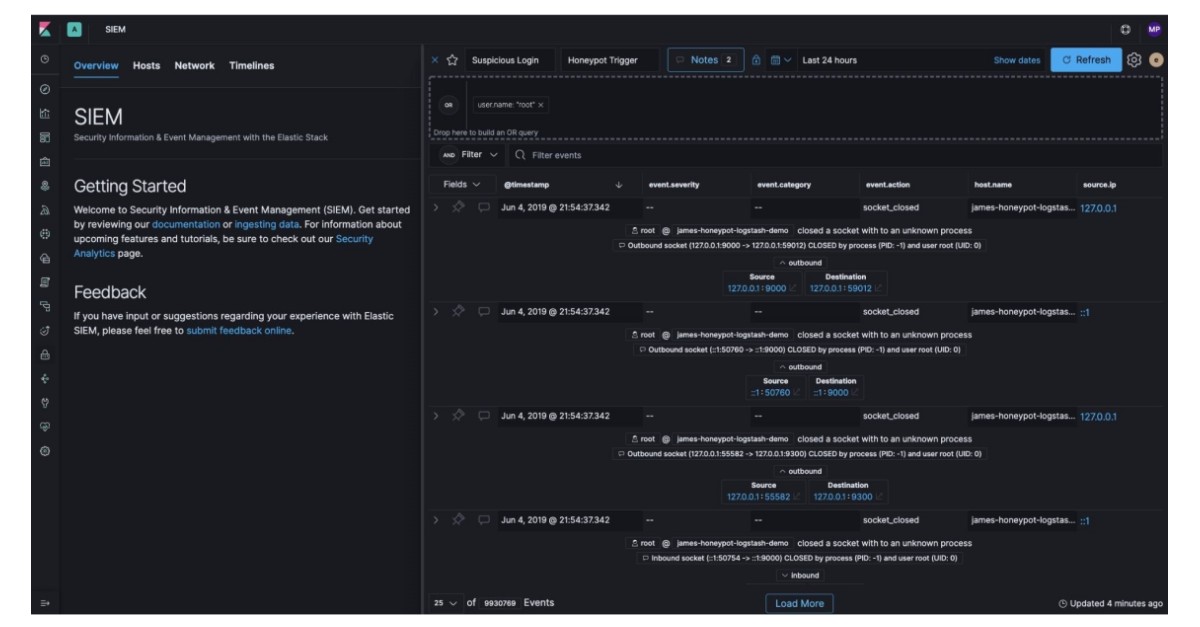Pin the first socket_closed event

(x=457, y=207)
